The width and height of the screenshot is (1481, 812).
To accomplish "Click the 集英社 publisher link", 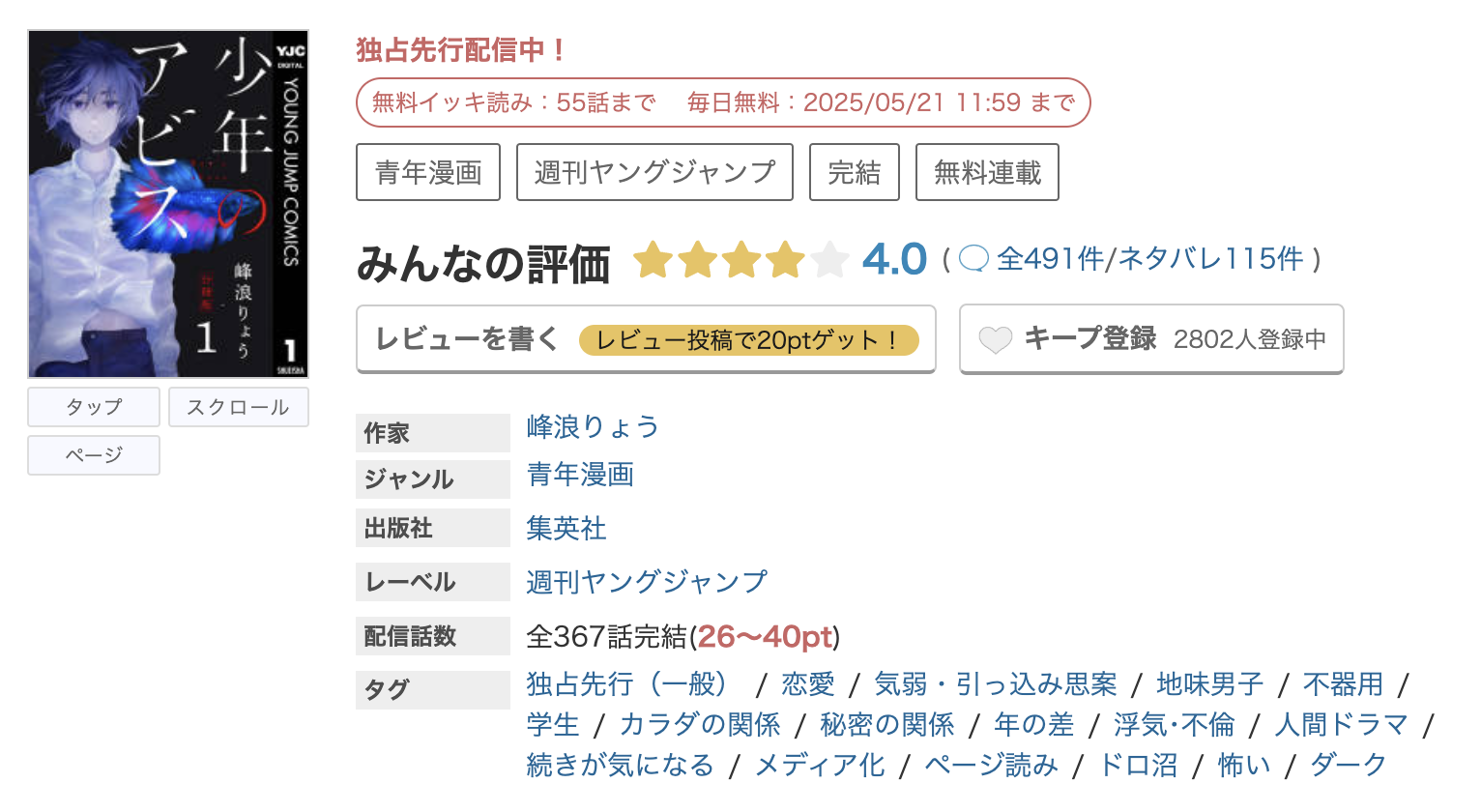I will point(566,529).
